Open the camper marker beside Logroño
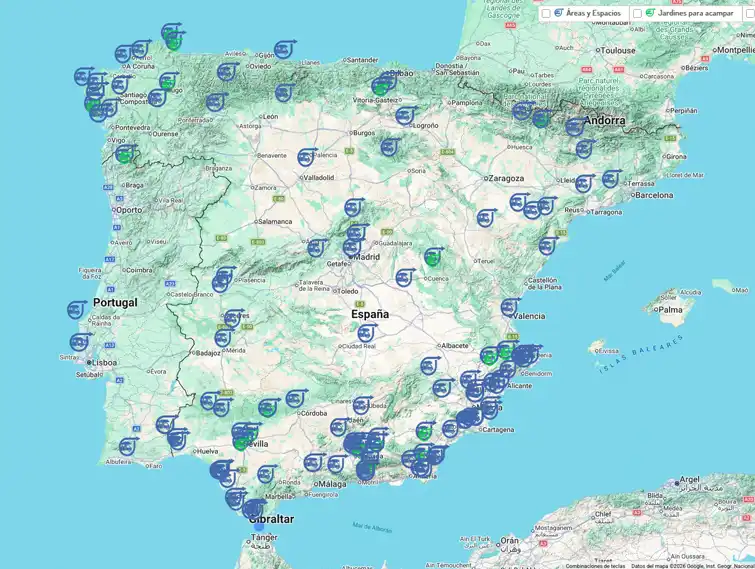This screenshot has width=755, height=569. pos(405,116)
